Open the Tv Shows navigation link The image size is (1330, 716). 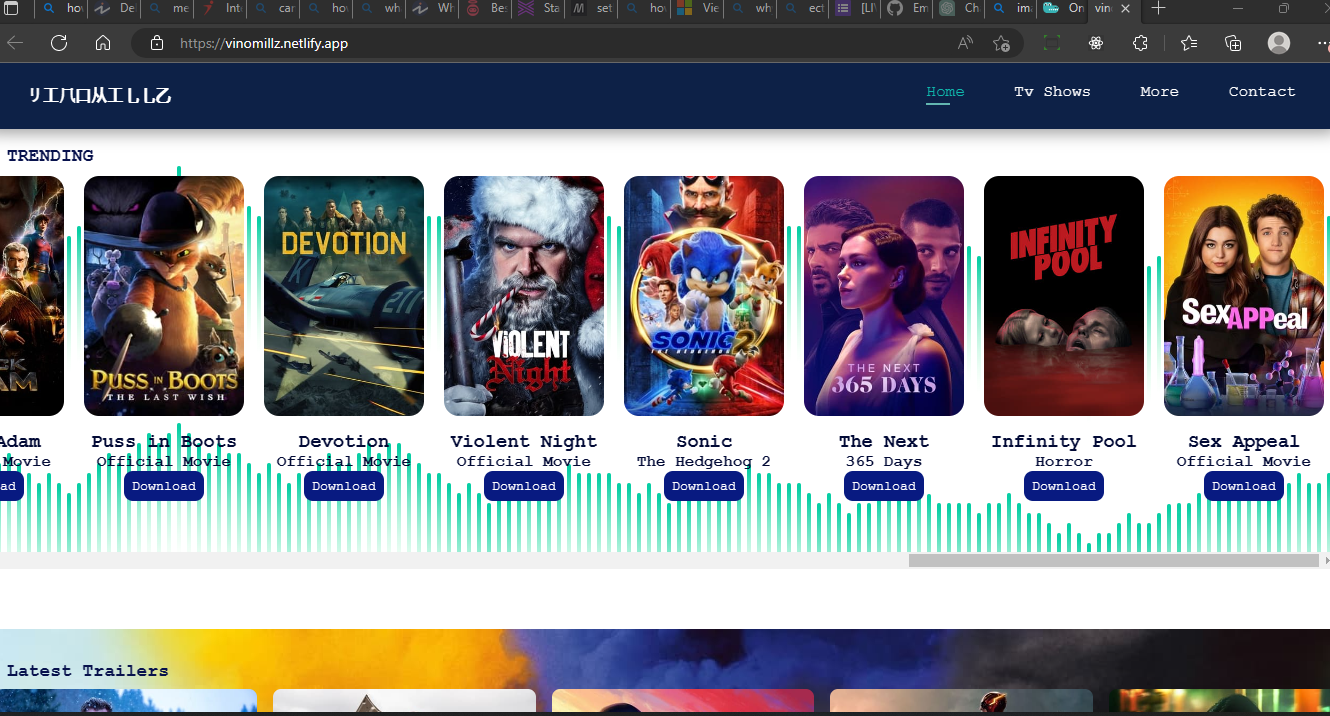[x=1052, y=91]
